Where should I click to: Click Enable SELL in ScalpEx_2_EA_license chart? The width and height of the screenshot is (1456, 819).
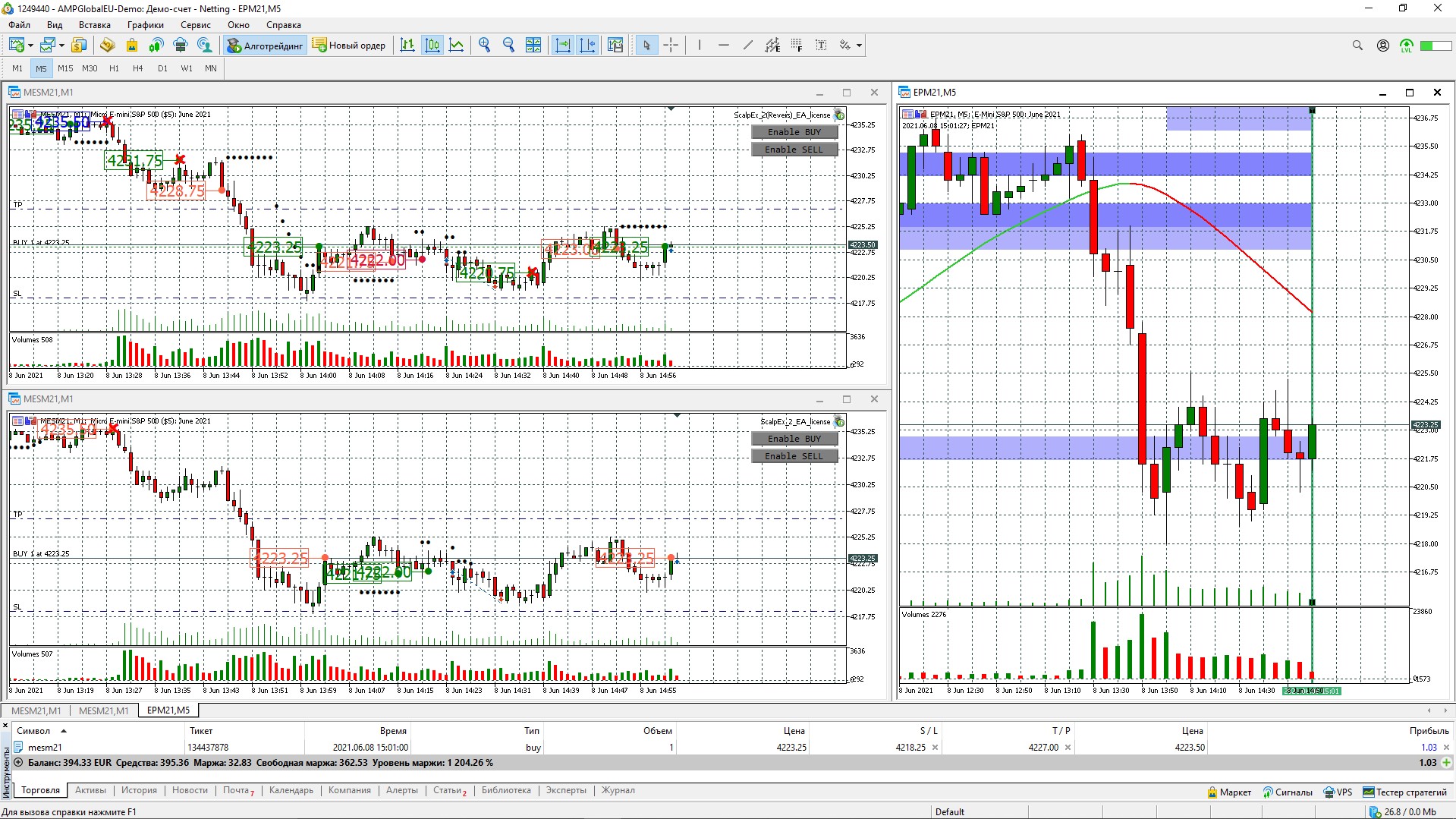coord(794,456)
